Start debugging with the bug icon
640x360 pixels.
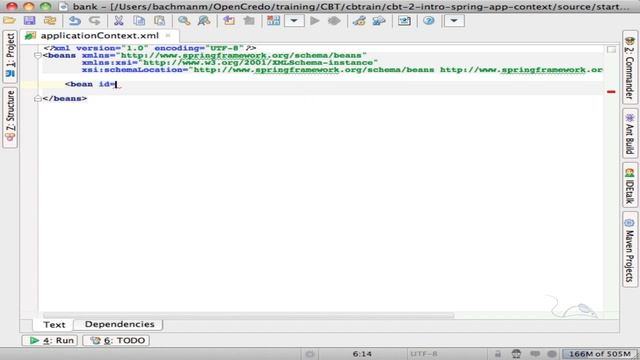334,20
